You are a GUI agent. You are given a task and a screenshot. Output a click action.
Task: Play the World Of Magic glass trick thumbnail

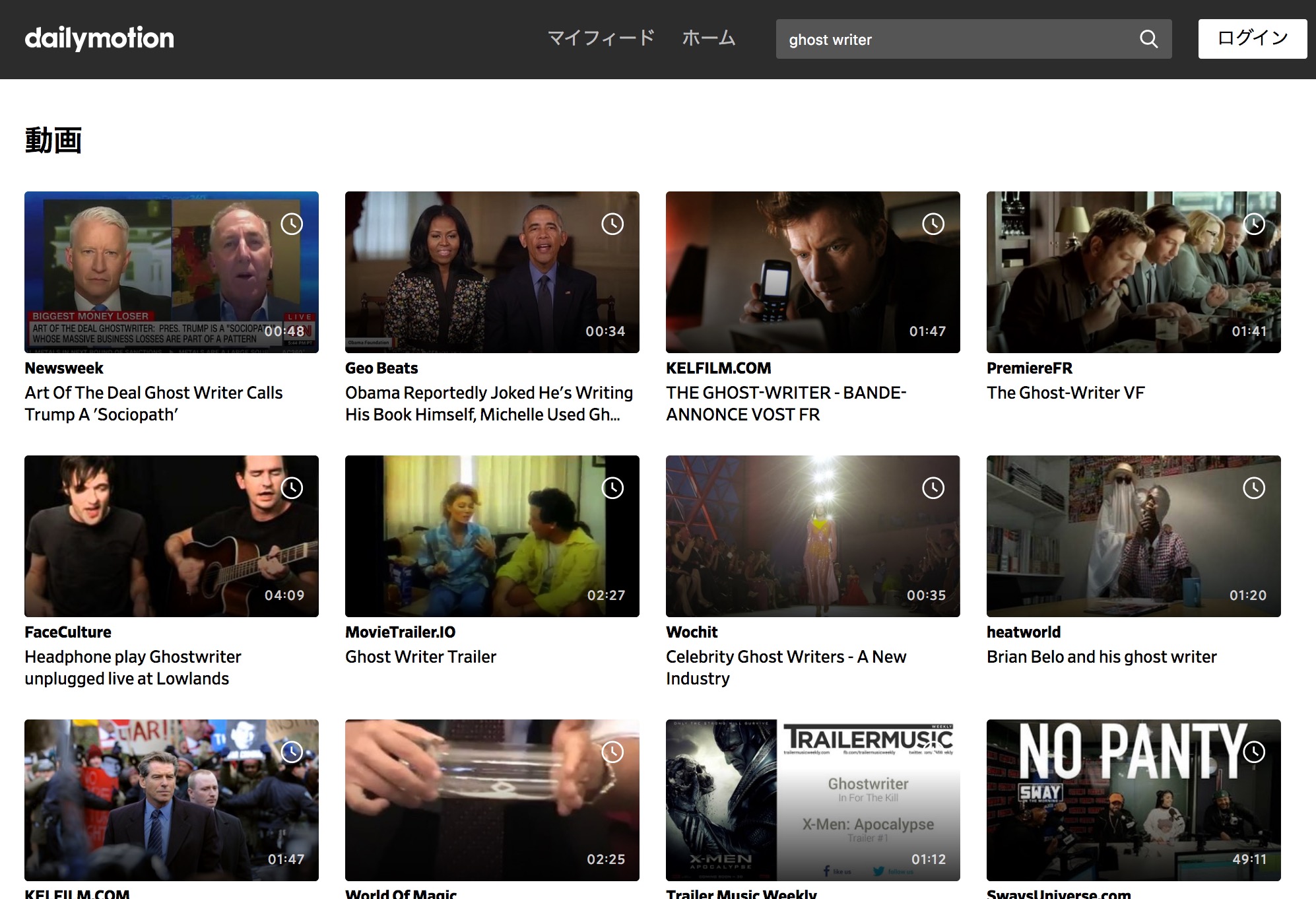pyautogui.click(x=492, y=800)
